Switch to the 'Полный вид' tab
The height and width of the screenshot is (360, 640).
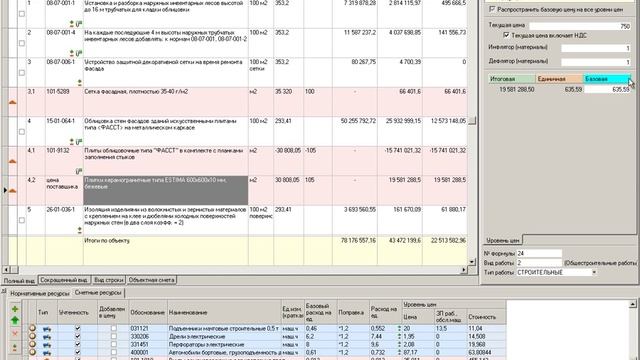pos(19,280)
